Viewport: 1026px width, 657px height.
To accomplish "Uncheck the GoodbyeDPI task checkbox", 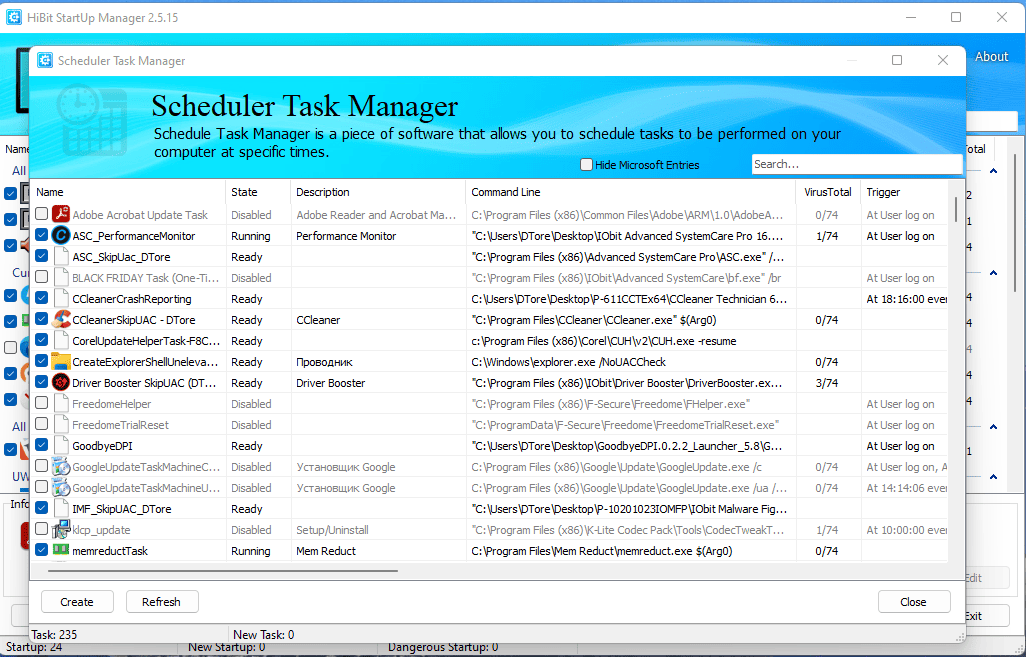I will [41, 445].
